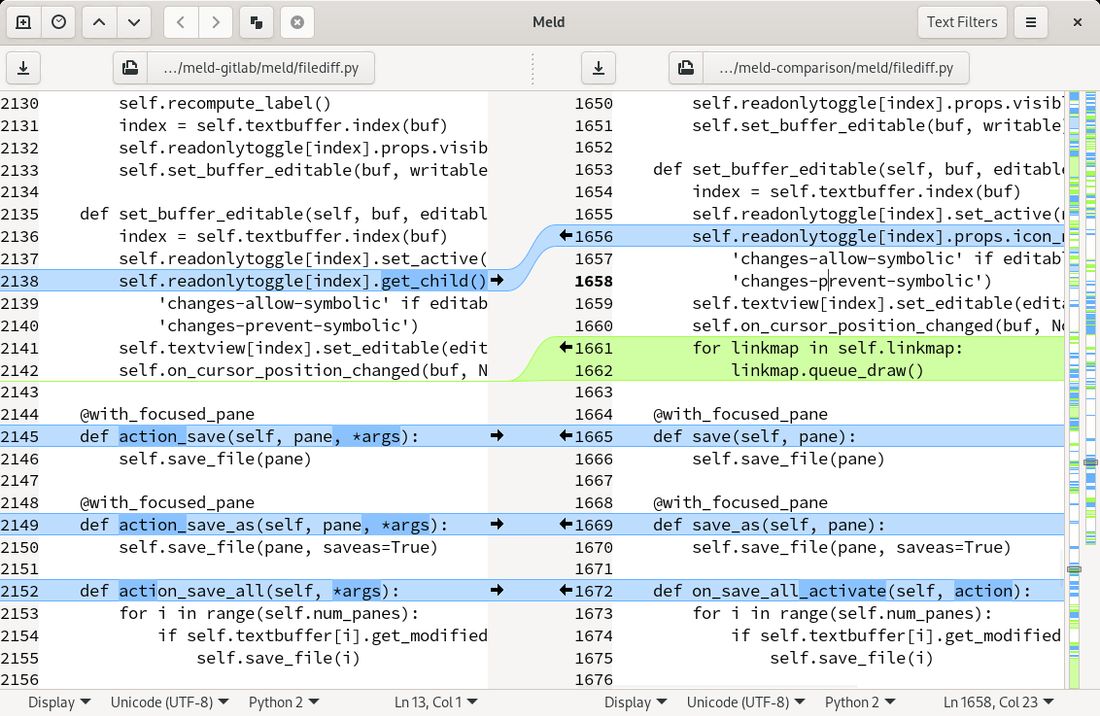Push the action_save change to the right pane
Screen dimensions: 1100x716
click(497, 435)
